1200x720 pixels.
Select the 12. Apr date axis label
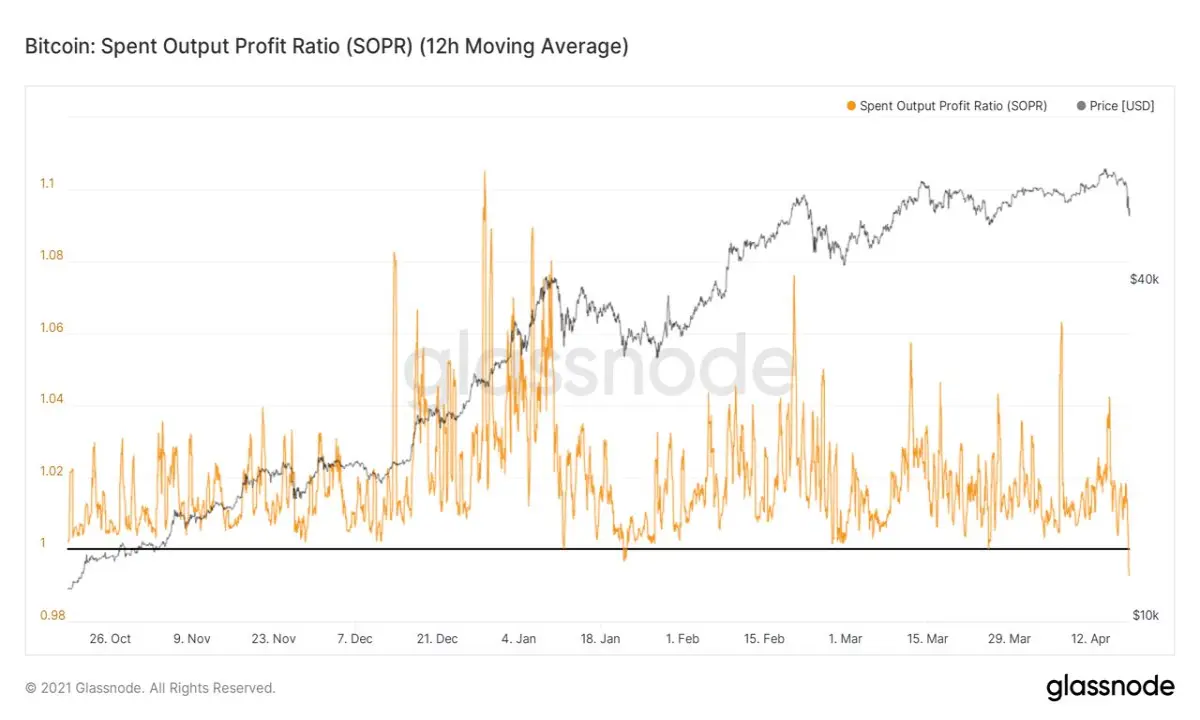pyautogui.click(x=1091, y=638)
